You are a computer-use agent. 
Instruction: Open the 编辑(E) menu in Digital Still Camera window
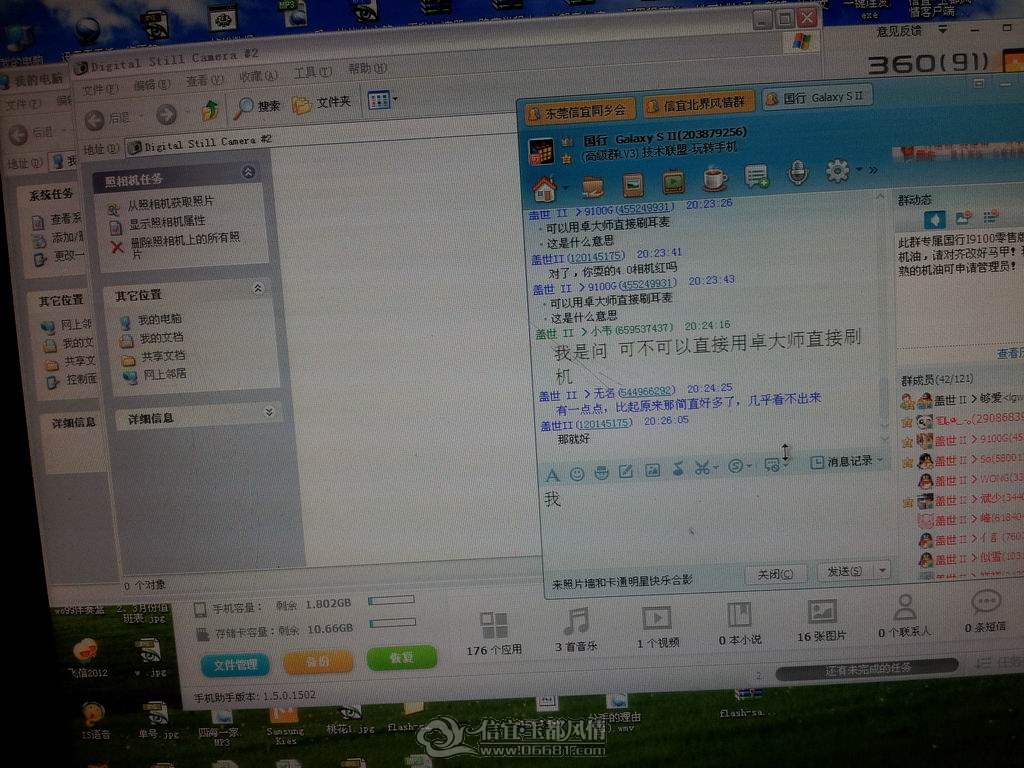152,85
